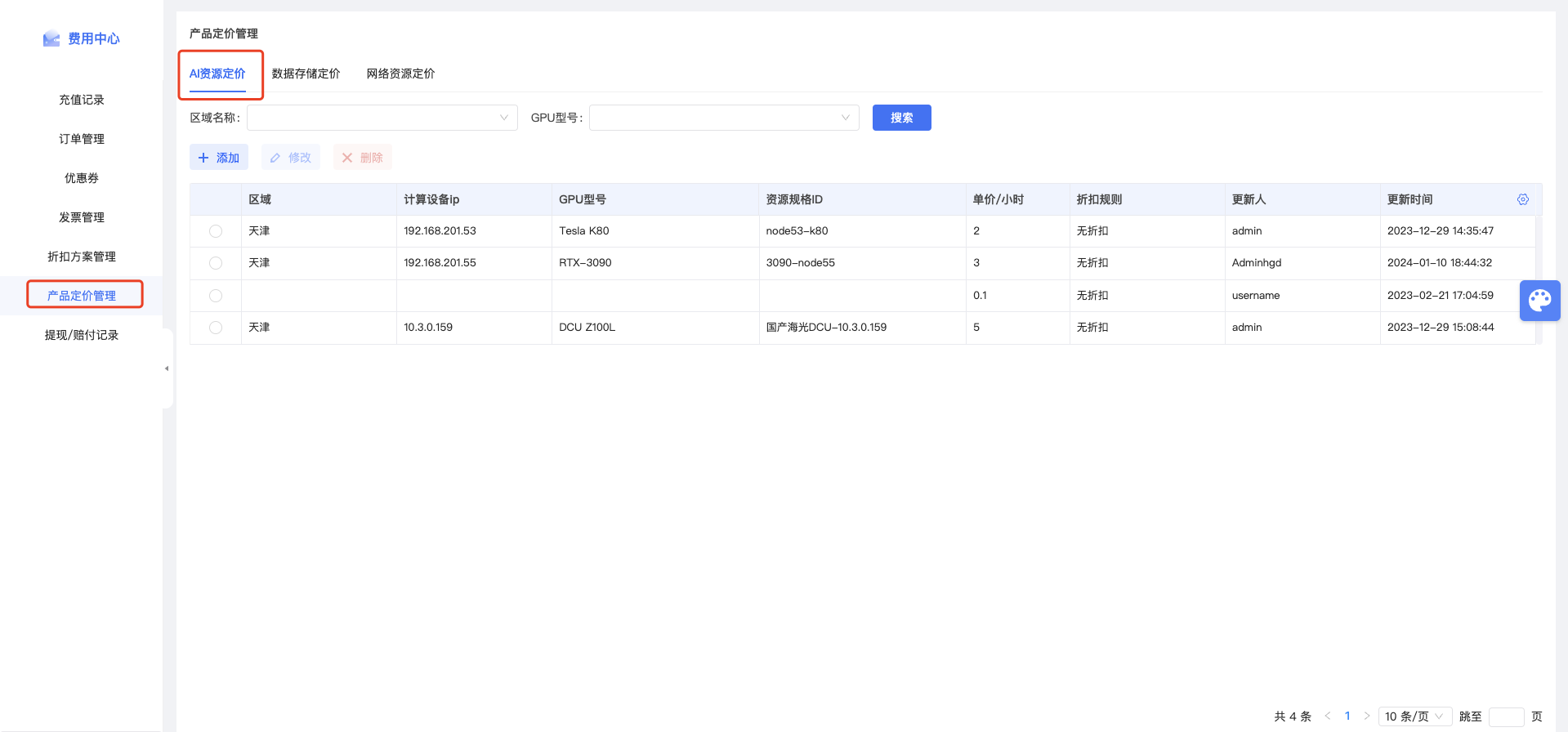1568x732 pixels.
Task: Select the row radio for 3090-node55
Action: click(x=216, y=263)
